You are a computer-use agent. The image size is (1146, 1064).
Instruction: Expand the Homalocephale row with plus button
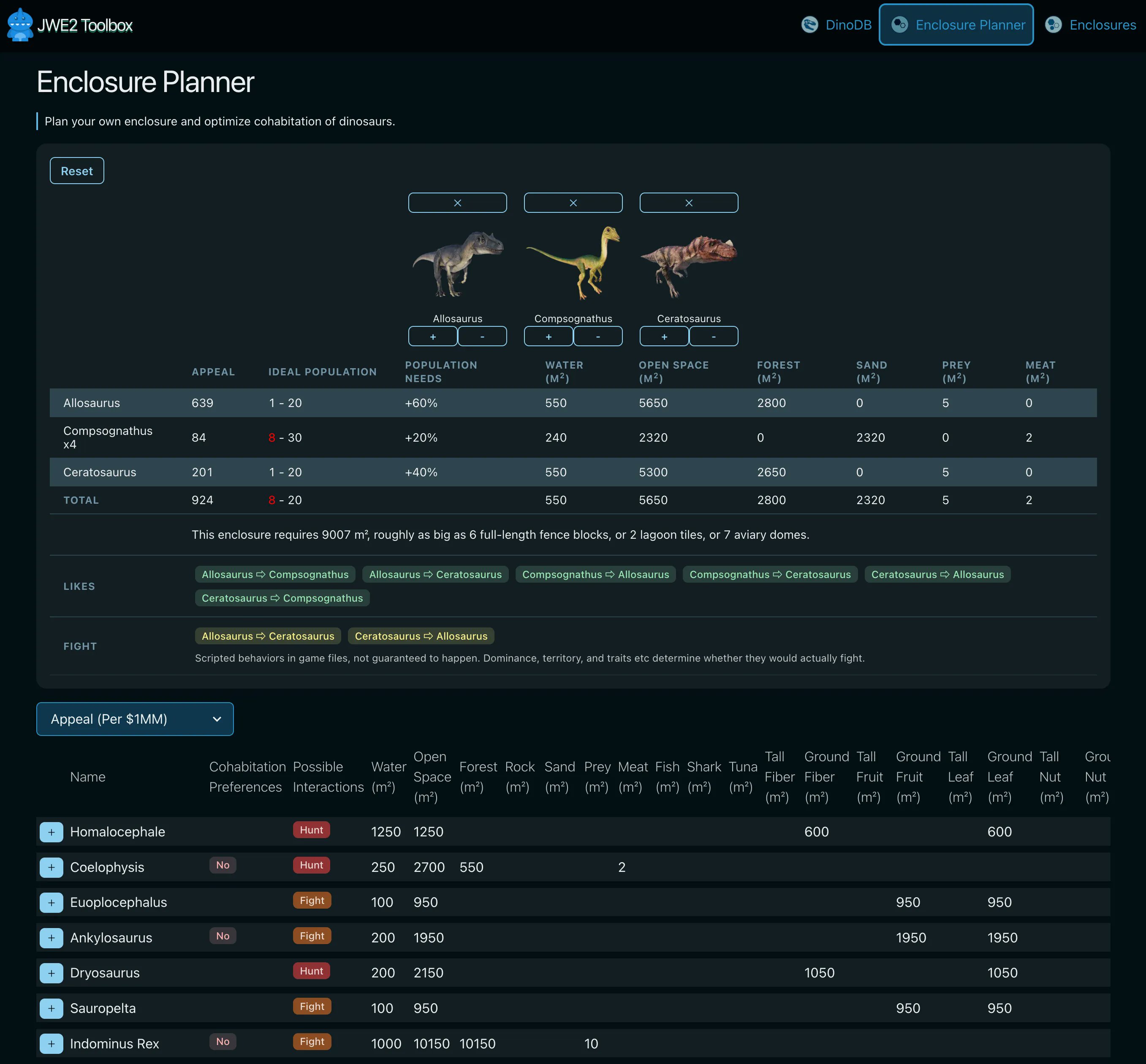coord(51,831)
